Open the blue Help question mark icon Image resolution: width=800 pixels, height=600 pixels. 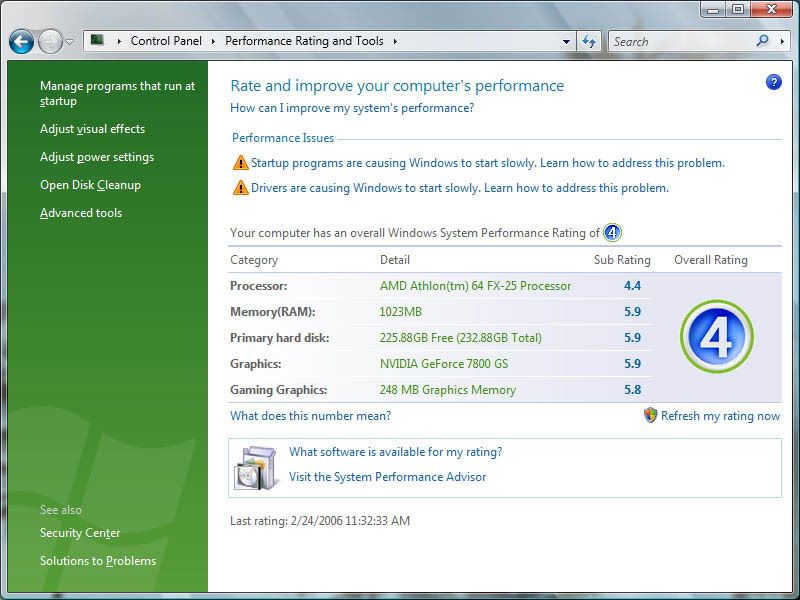[x=773, y=82]
